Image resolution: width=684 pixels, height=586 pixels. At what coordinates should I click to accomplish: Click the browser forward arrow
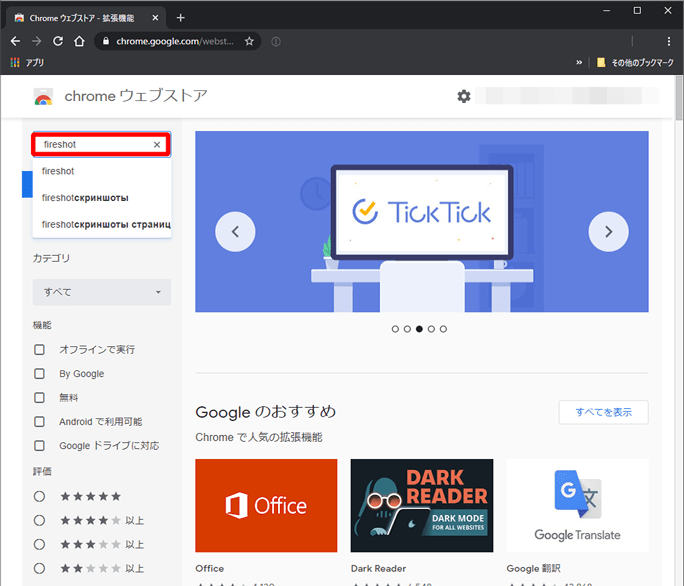[37, 41]
